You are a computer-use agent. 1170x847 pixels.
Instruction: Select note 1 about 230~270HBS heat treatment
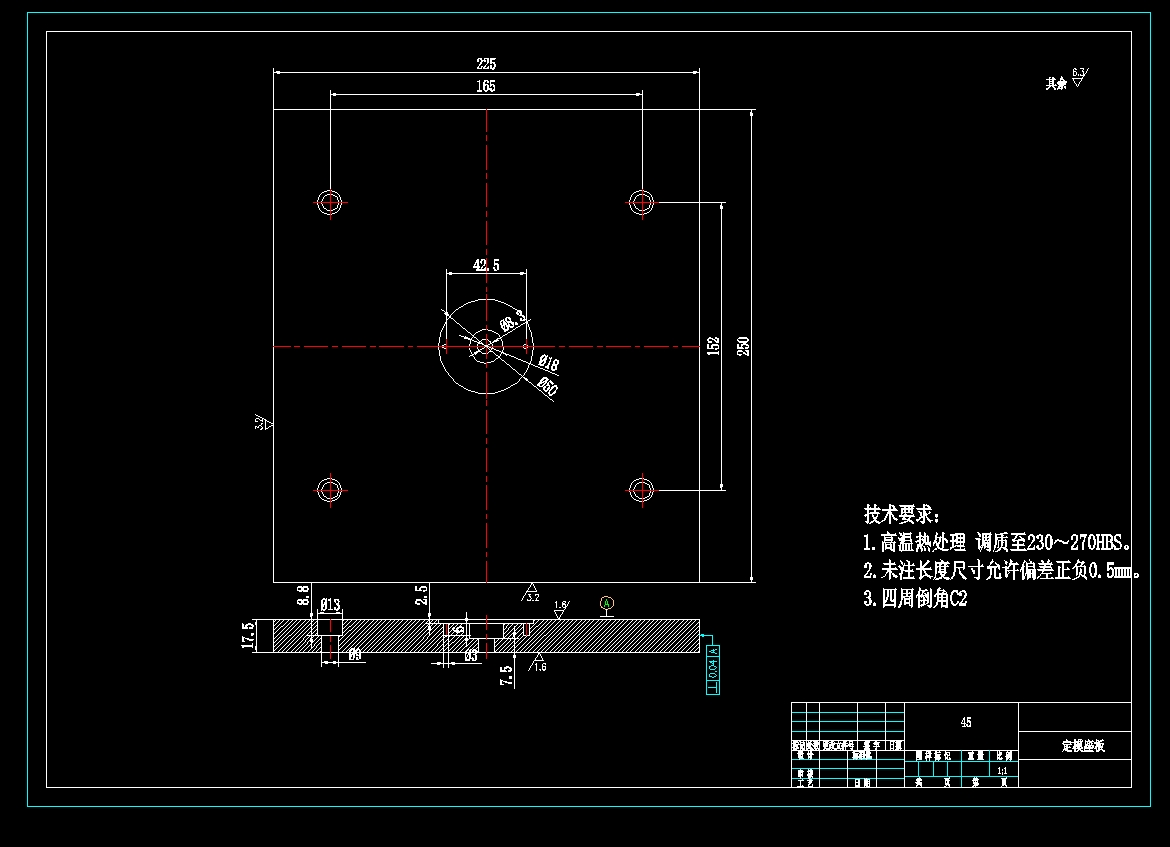pos(998,542)
